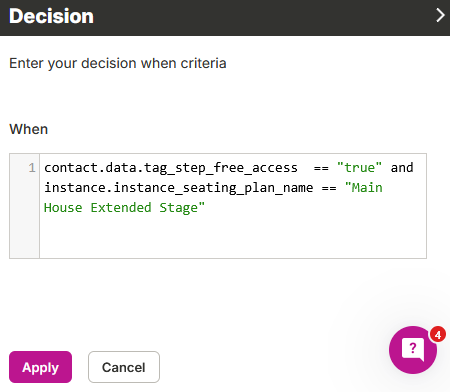450x392 pixels.
Task: Cancel the decision edit
Action: coord(124,367)
